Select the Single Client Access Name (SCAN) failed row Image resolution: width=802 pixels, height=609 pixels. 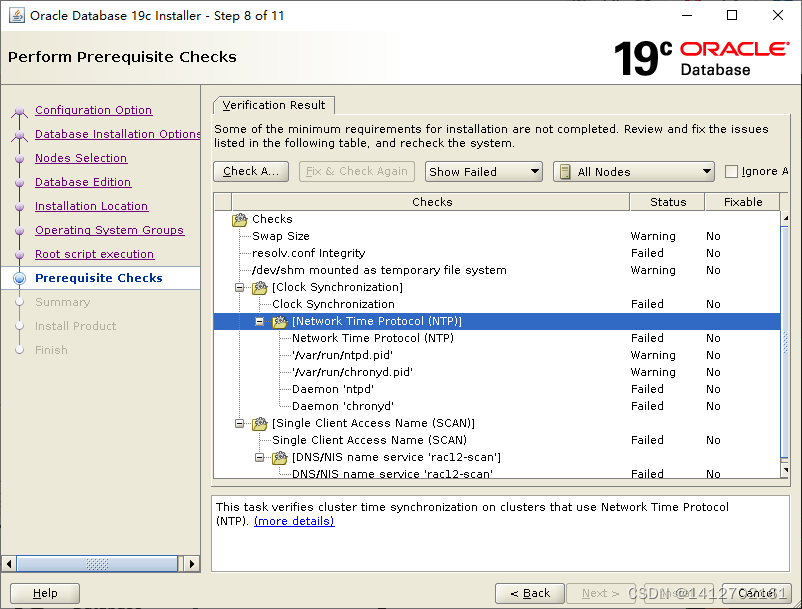tap(497, 440)
